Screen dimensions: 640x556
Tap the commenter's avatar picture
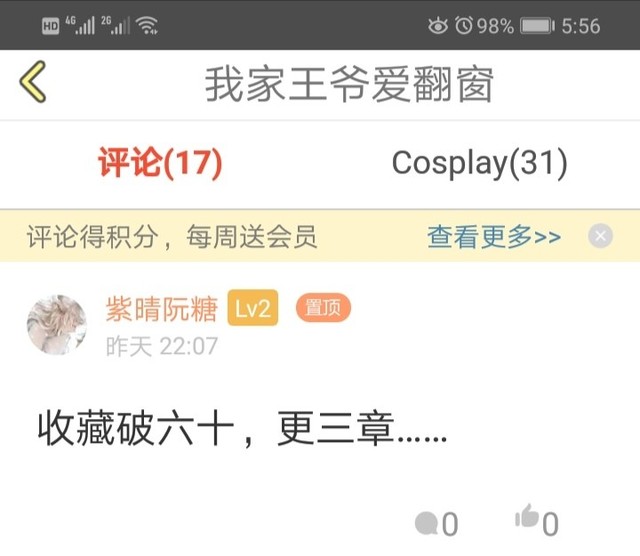click(x=57, y=325)
